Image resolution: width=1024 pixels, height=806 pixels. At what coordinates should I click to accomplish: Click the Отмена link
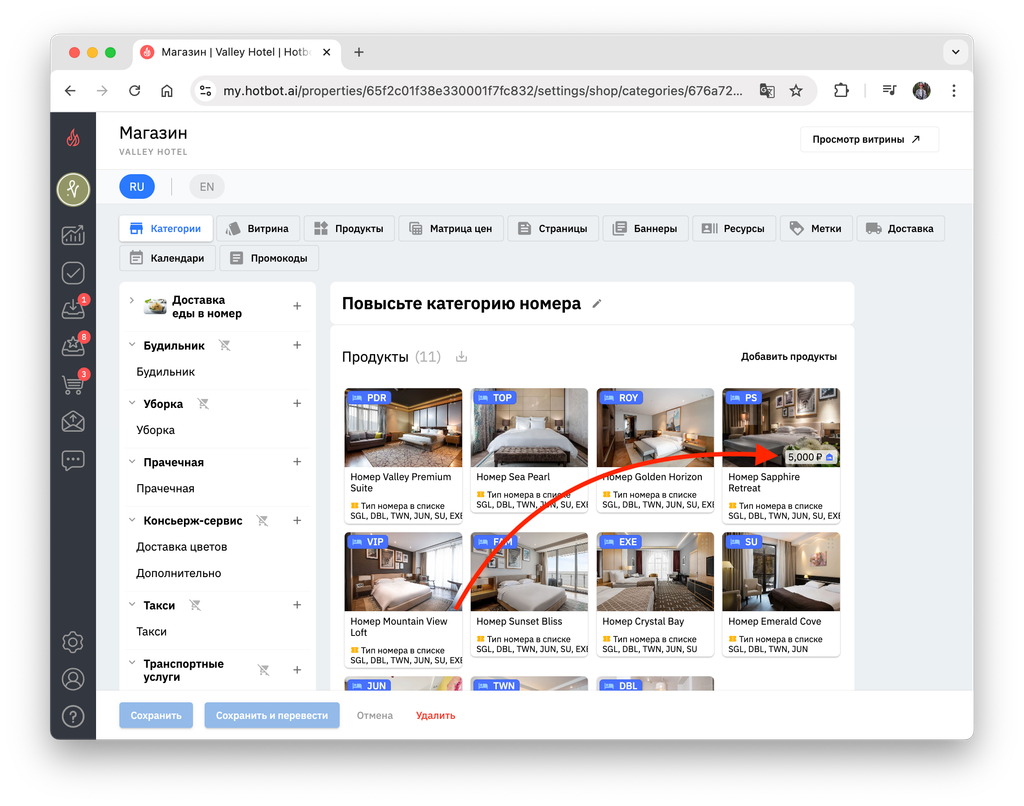click(x=375, y=715)
